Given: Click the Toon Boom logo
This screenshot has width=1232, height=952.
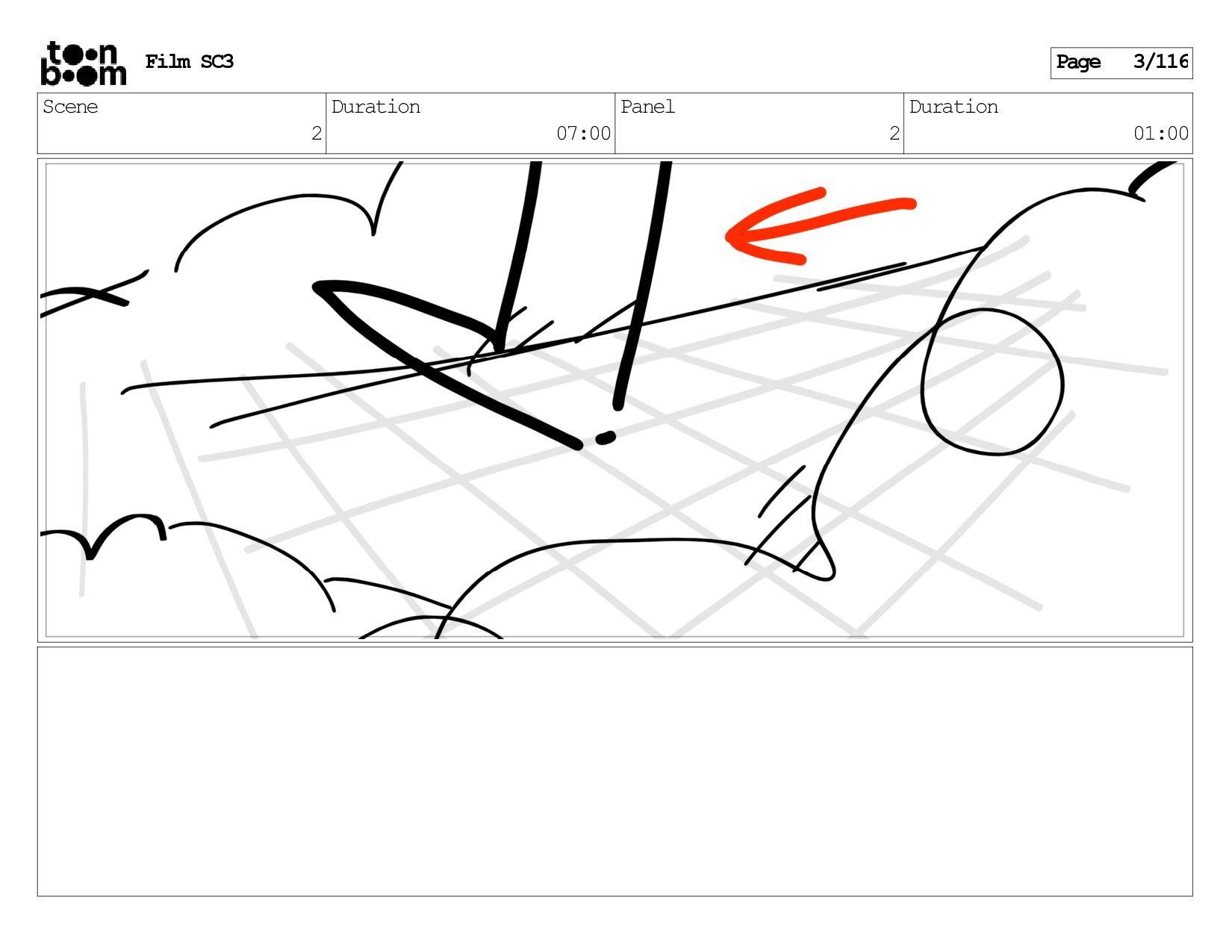Looking at the screenshot, I should tap(83, 63).
